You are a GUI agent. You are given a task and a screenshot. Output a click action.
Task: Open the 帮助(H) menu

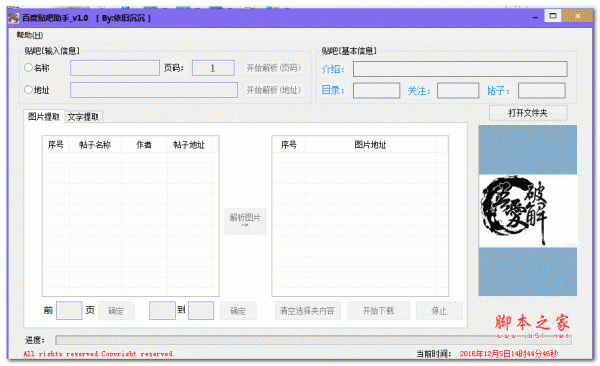coord(29,35)
